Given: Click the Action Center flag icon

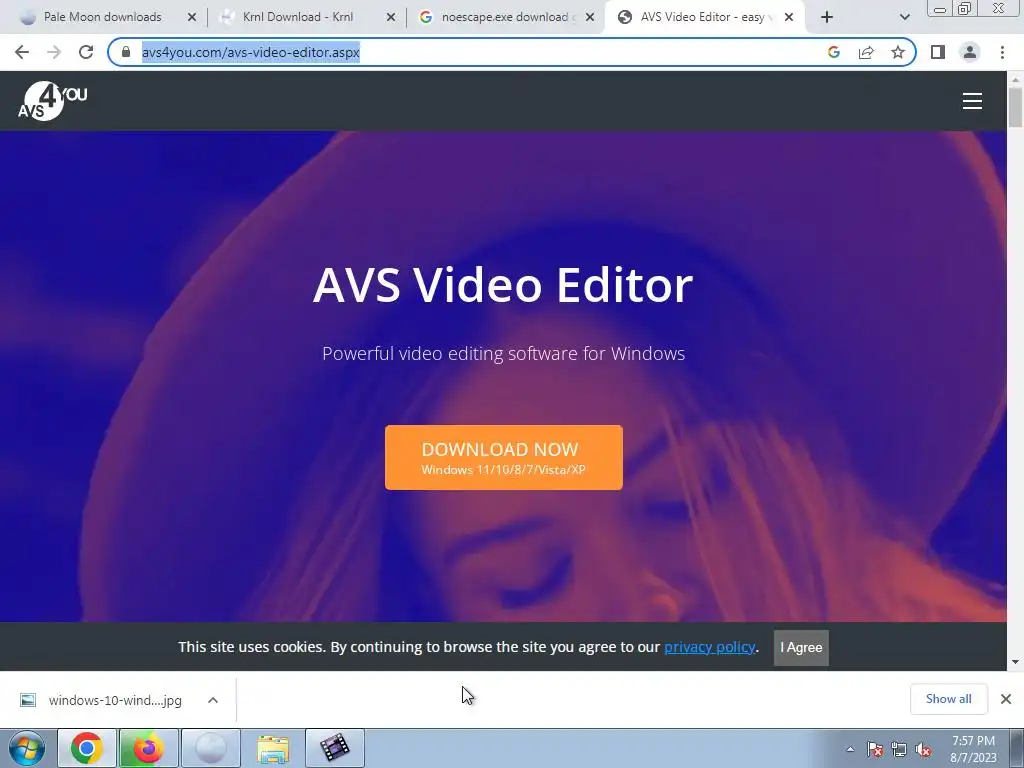Looking at the screenshot, I should pyautogui.click(x=875, y=749).
